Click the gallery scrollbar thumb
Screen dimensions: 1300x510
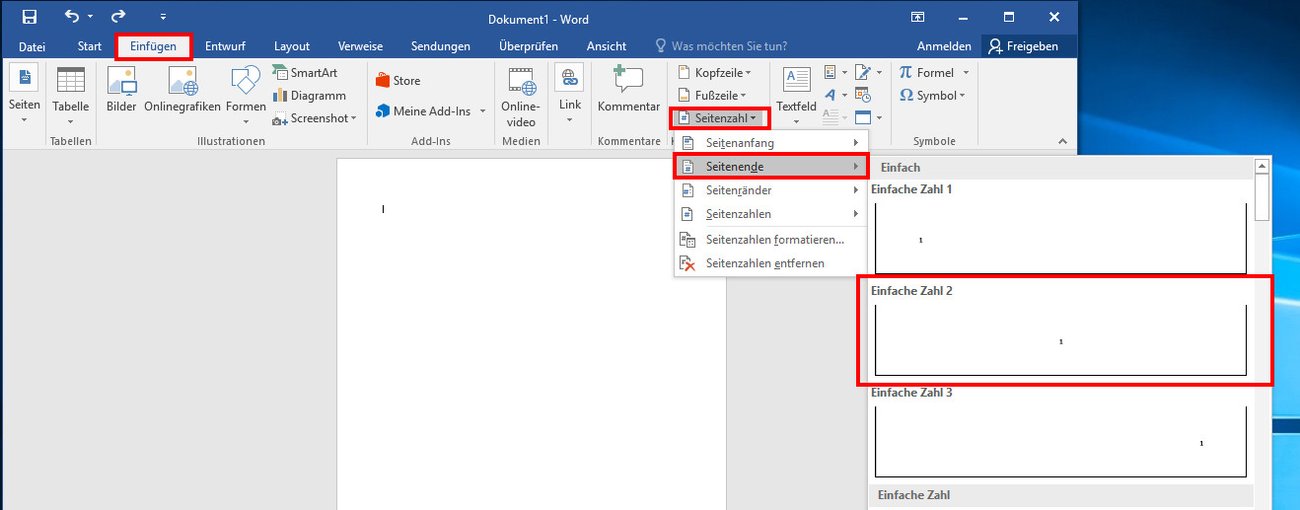tap(1262, 198)
